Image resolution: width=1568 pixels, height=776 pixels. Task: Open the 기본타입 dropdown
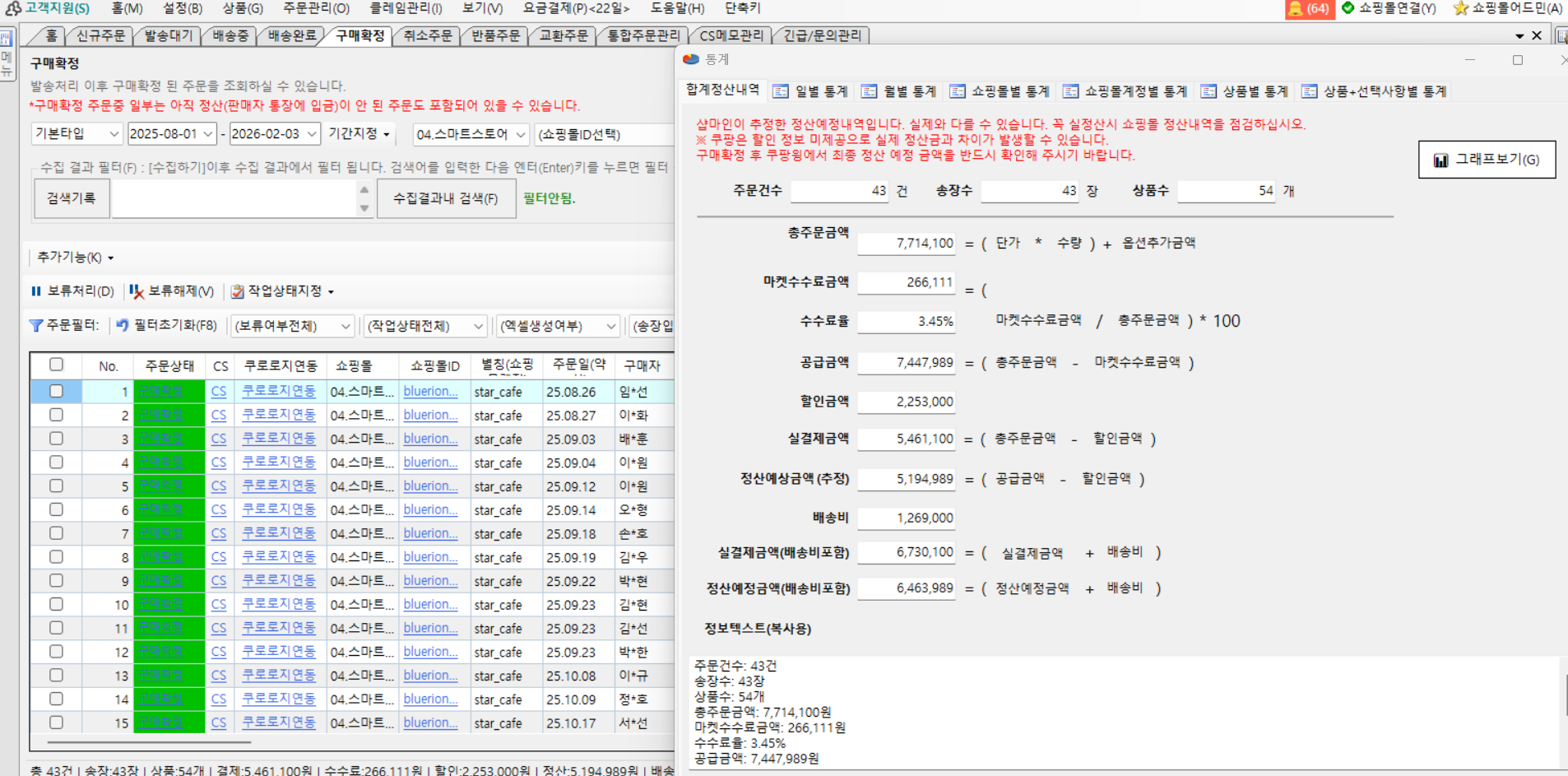coord(77,133)
